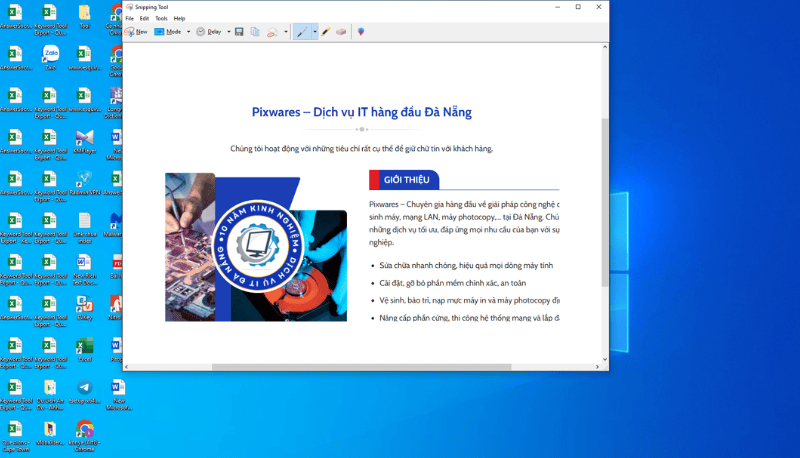Expand the Mode dropdown arrow
This screenshot has width=800, height=458.
[x=188, y=32]
